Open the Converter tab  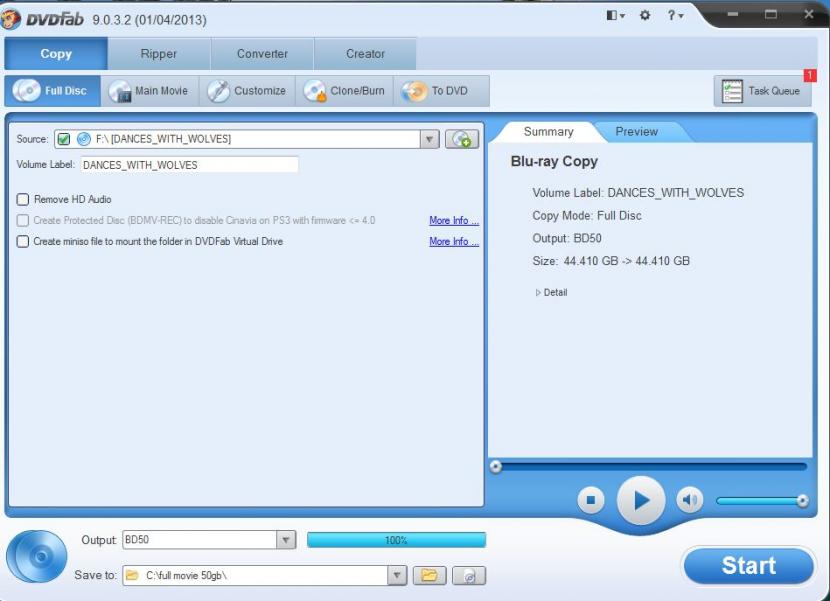(263, 53)
